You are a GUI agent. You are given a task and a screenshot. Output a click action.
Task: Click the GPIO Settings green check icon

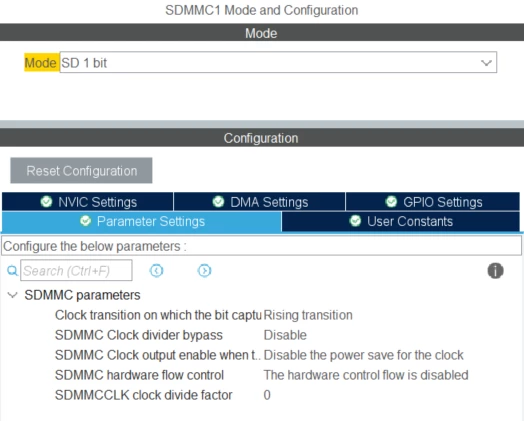point(391,202)
